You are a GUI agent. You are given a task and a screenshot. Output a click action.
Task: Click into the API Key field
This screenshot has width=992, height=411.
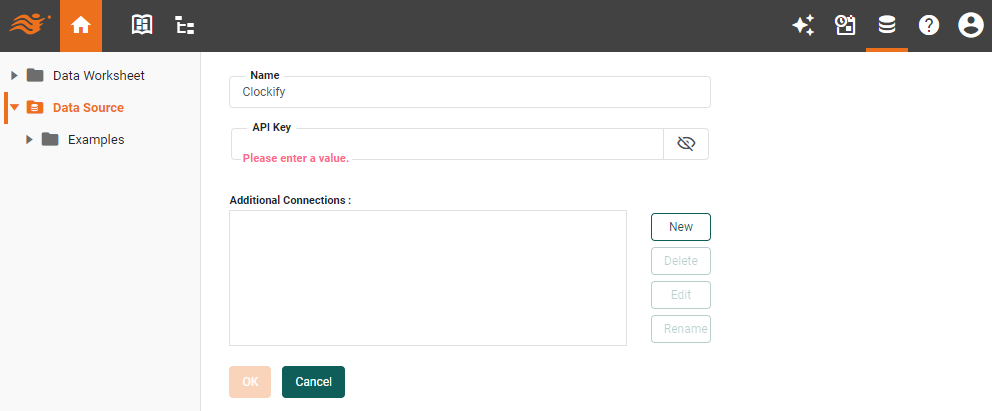click(447, 142)
